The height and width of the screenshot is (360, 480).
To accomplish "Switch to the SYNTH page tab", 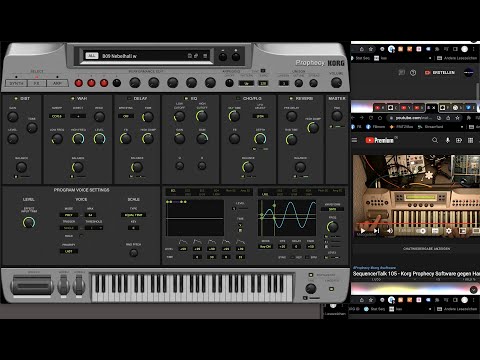I will tap(16, 83).
